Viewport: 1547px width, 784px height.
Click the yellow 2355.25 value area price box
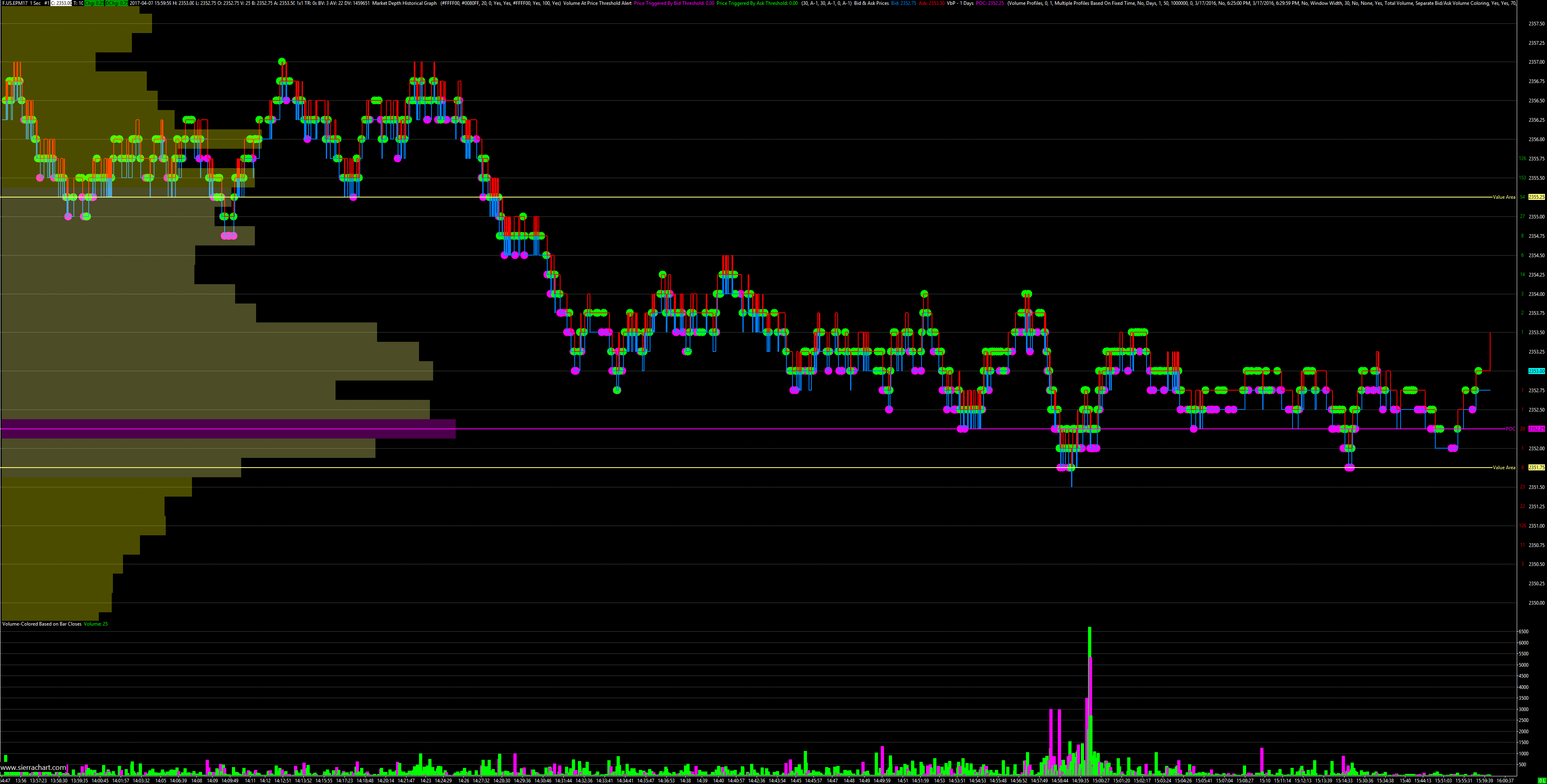click(1536, 197)
